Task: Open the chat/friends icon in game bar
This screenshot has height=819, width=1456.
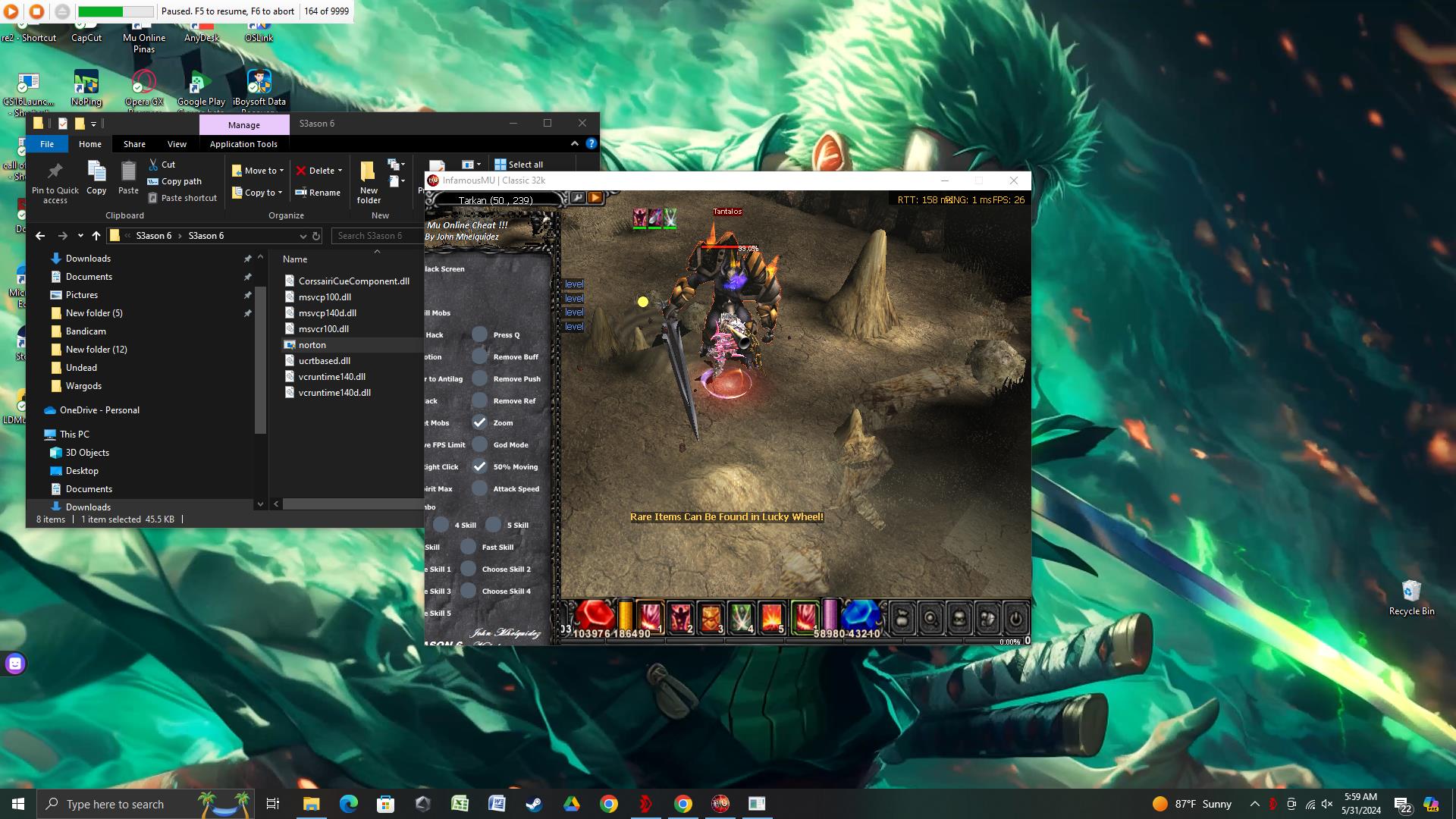Action: (x=987, y=619)
